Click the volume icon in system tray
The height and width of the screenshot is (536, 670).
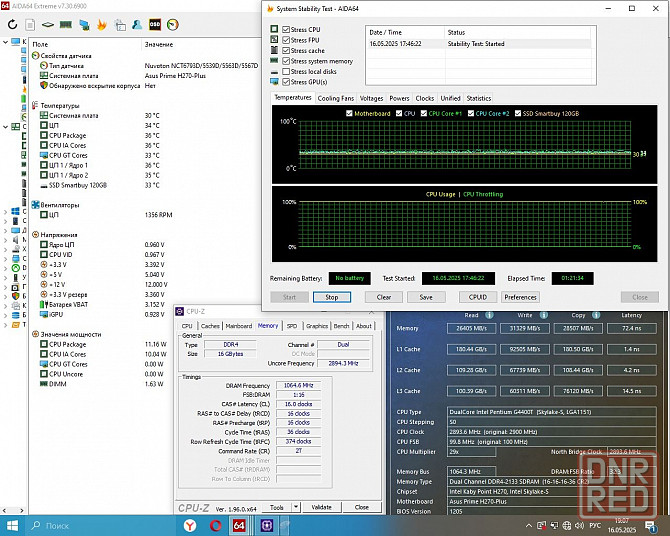coord(579,525)
